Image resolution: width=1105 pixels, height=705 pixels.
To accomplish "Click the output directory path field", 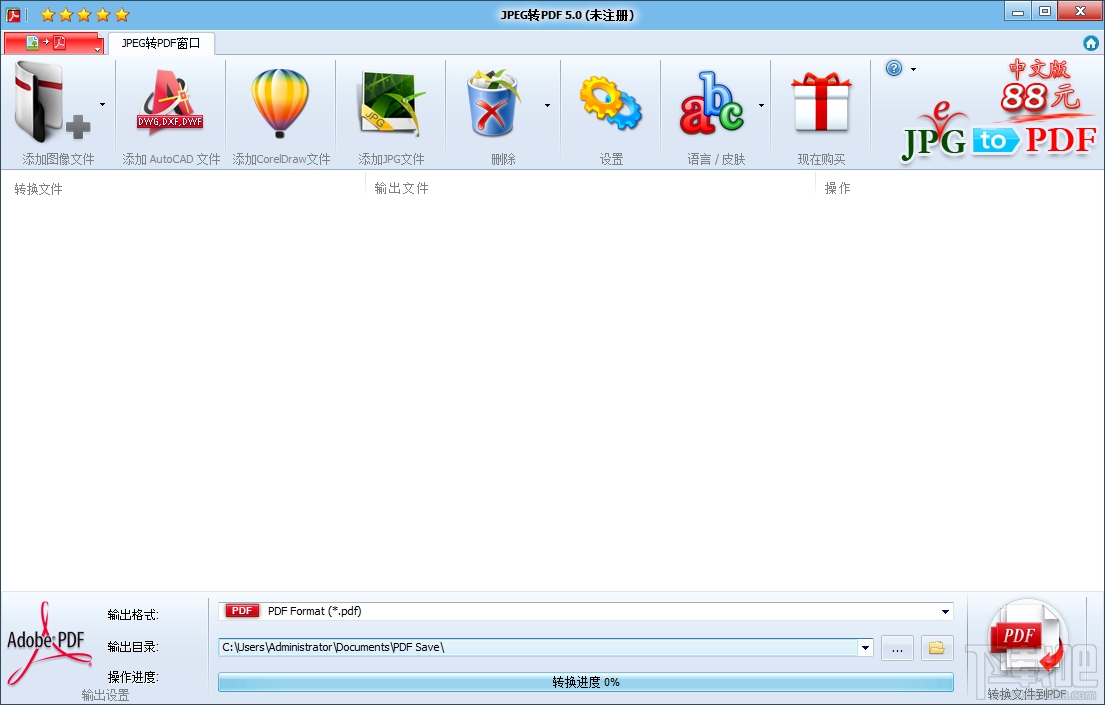I will [x=538, y=647].
